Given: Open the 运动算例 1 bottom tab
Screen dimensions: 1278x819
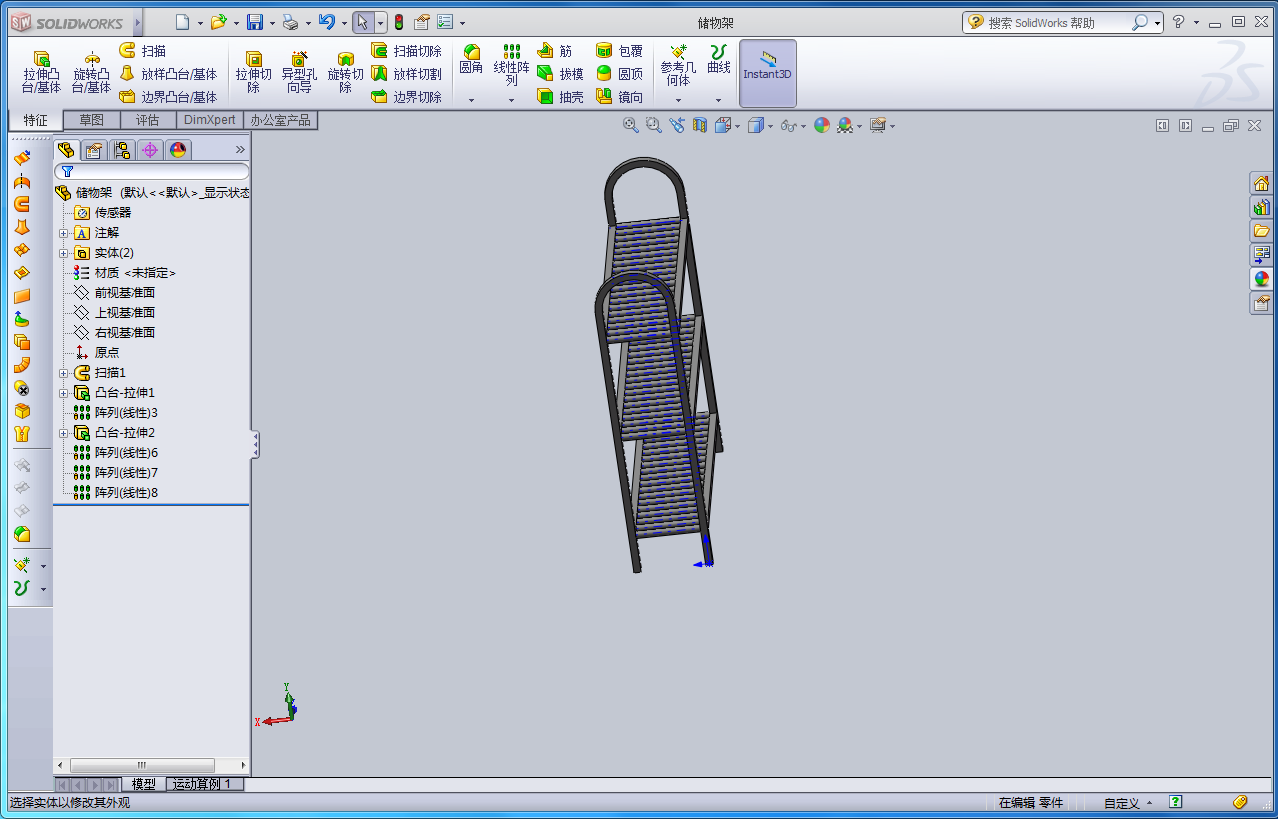Looking at the screenshot, I should coord(206,784).
